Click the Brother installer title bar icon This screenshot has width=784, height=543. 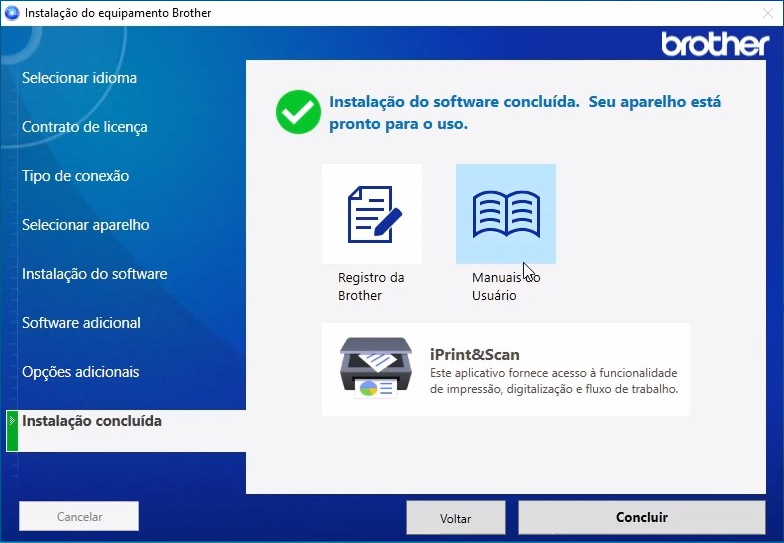[x=11, y=12]
